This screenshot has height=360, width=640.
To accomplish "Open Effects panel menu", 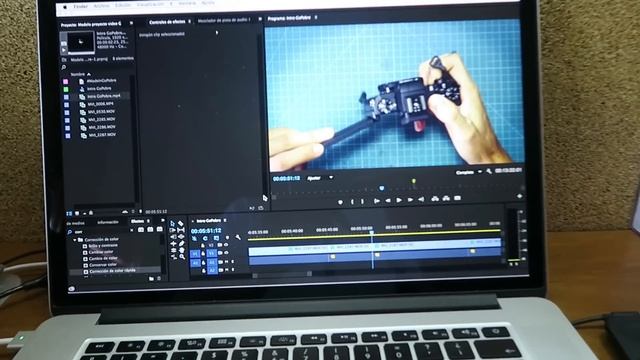I will click(149, 221).
